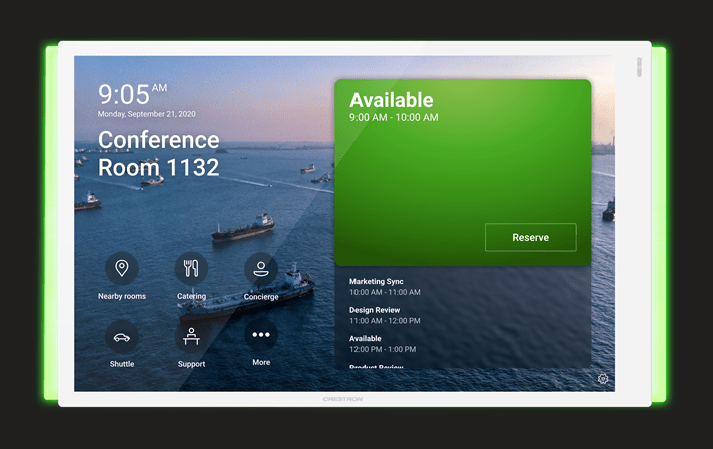Select the Design Review meeting entry
713x449 pixels.
coord(385,315)
